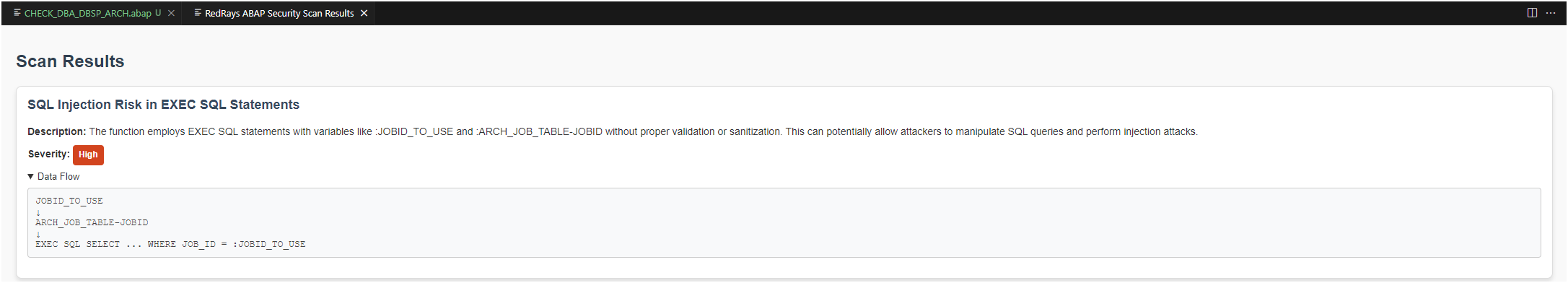Click the SQL Injection Risk finding title
This screenshot has width=1568, height=283.
[163, 105]
